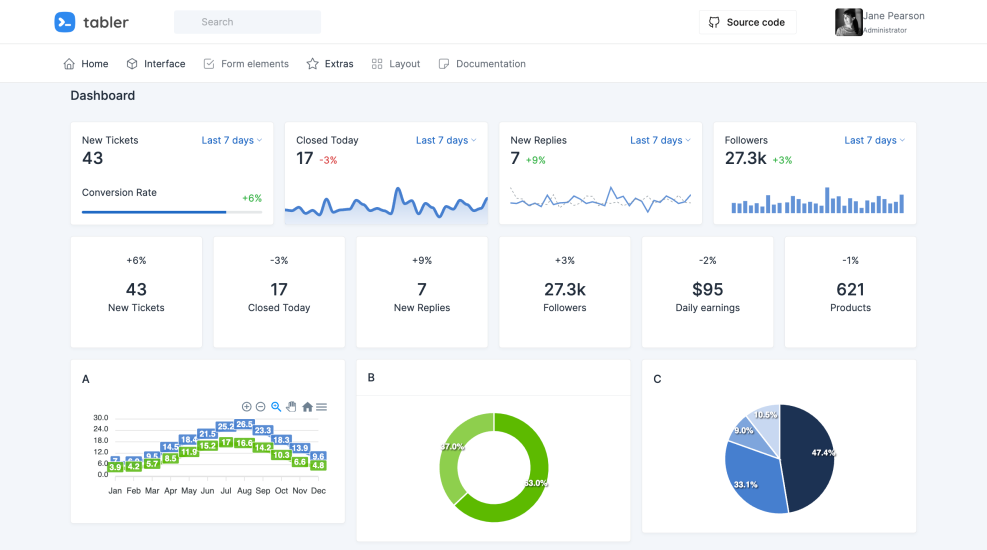The width and height of the screenshot is (987, 550).
Task: Open New Replies Last 7 days dropdown
Action: tap(660, 141)
